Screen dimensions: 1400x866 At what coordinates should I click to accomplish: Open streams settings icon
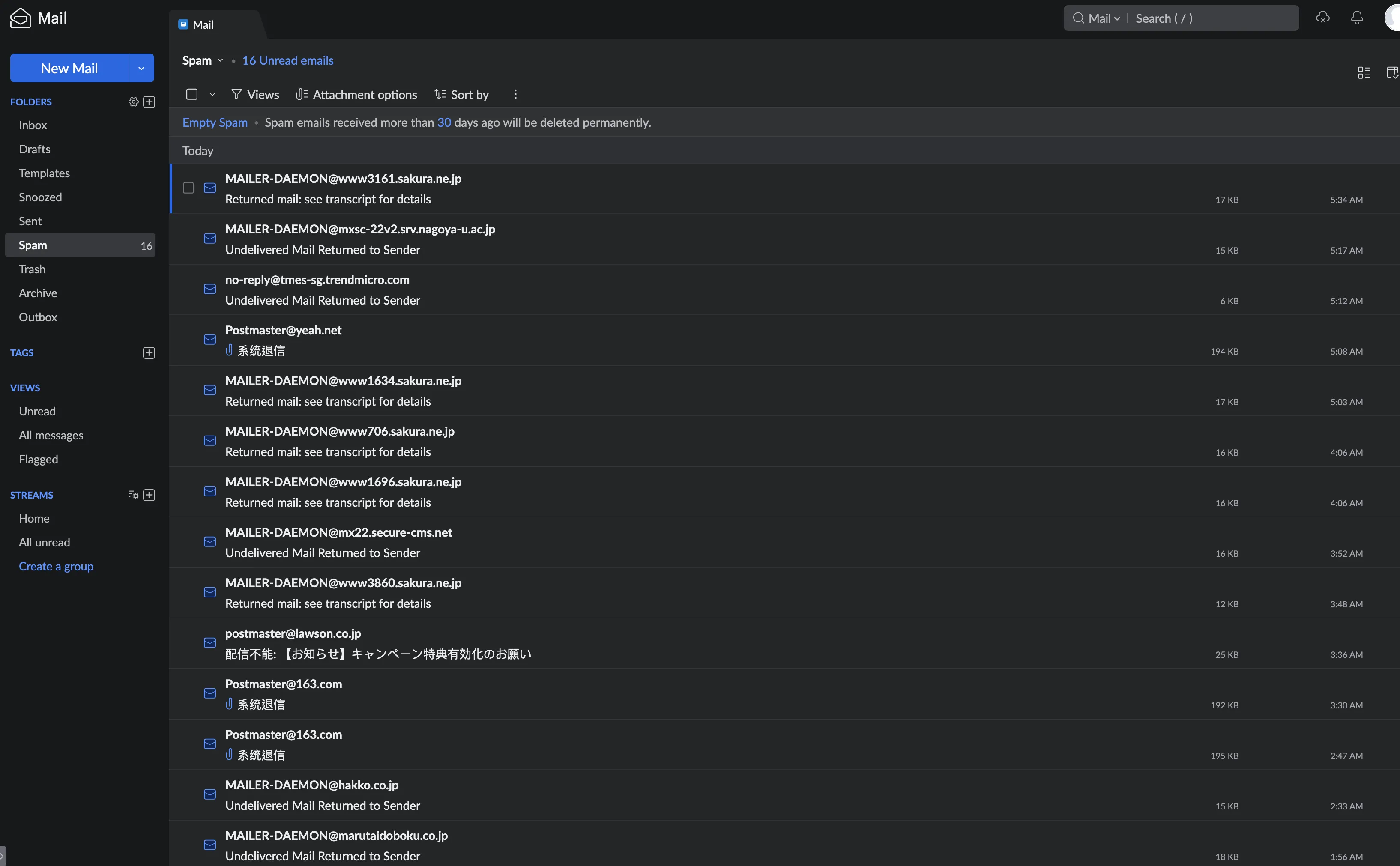pos(133,495)
